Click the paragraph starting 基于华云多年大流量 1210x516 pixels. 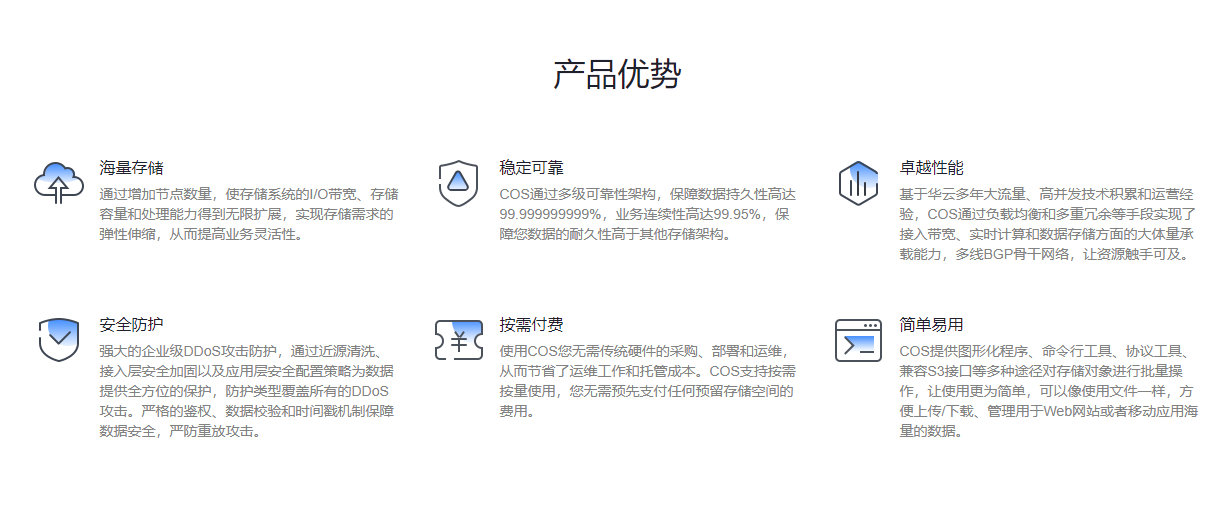[1048, 224]
